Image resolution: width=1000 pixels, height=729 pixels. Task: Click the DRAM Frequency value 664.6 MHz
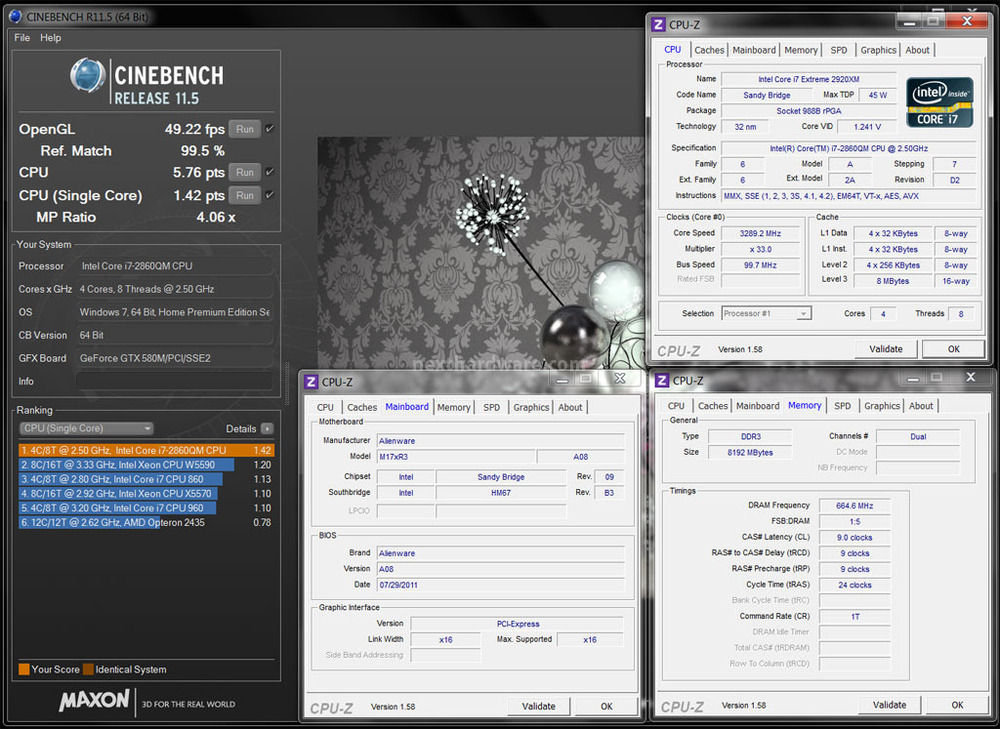[855, 506]
